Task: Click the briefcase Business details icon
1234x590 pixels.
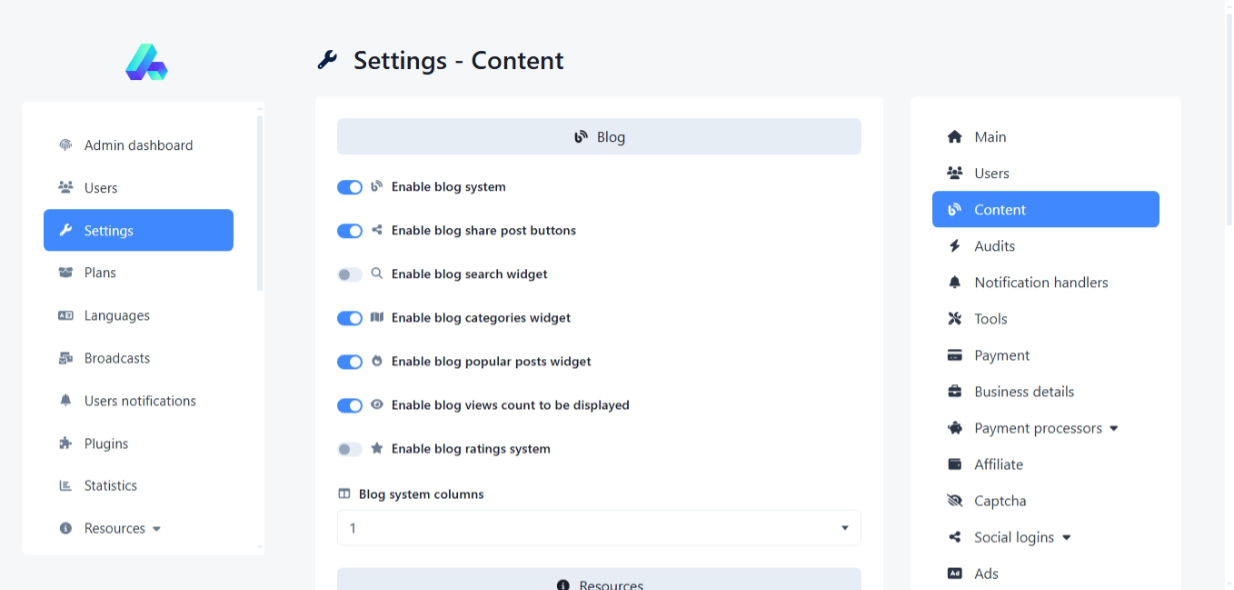Action: point(954,392)
